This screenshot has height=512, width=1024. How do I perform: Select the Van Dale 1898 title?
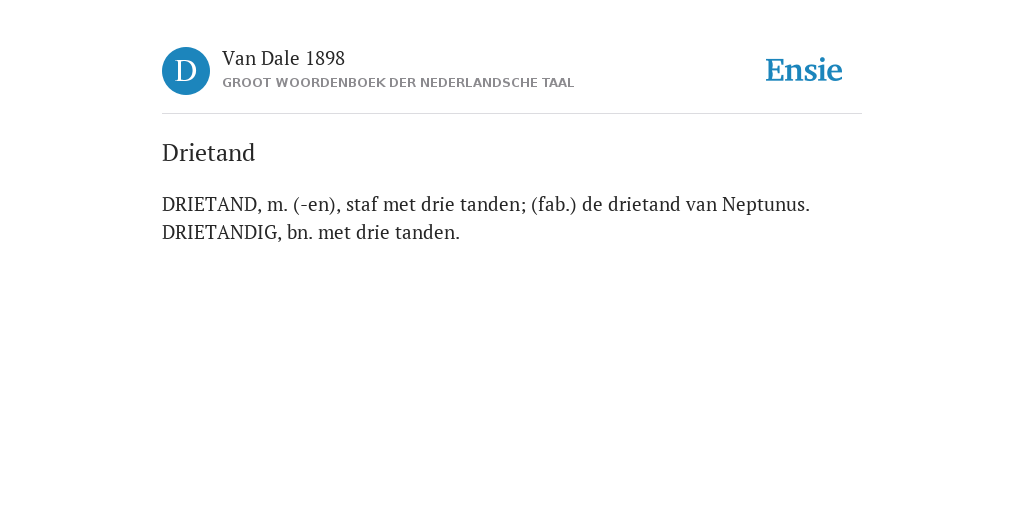coord(283,59)
